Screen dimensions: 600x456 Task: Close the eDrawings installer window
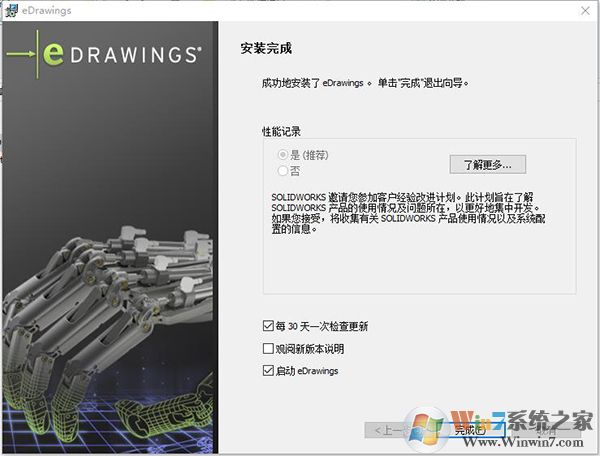click(585, 11)
